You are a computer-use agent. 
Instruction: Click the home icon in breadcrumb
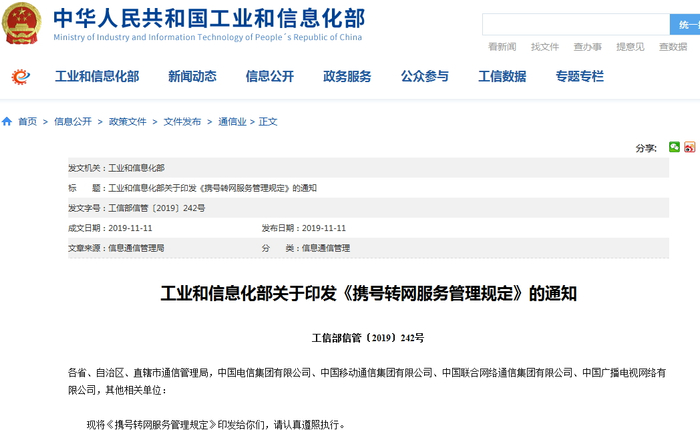[7, 121]
